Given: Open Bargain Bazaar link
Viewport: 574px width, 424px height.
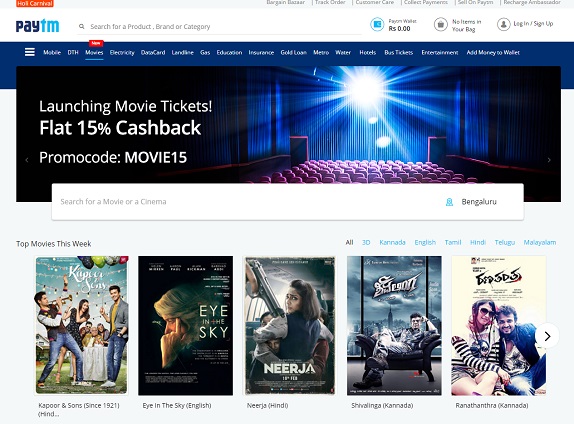Looking at the screenshot, I should (x=286, y=2).
